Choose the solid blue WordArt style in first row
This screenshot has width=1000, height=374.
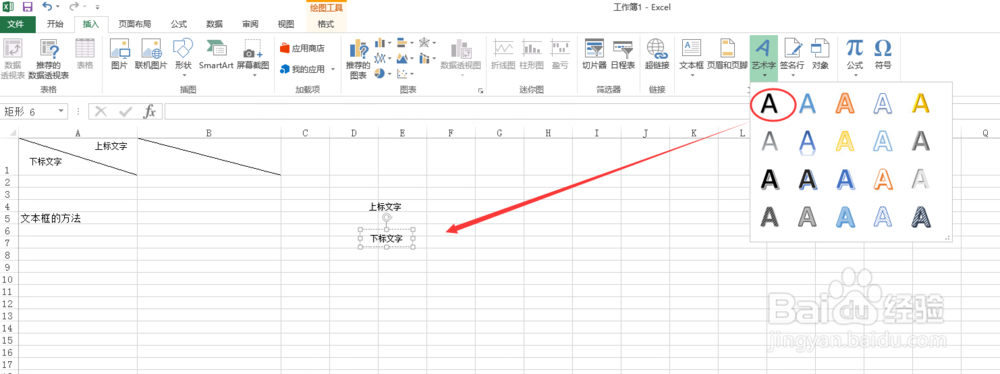(808, 103)
